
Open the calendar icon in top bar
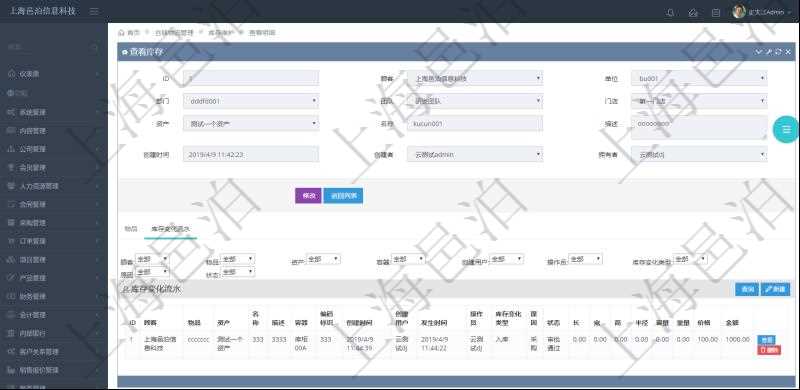click(716, 13)
